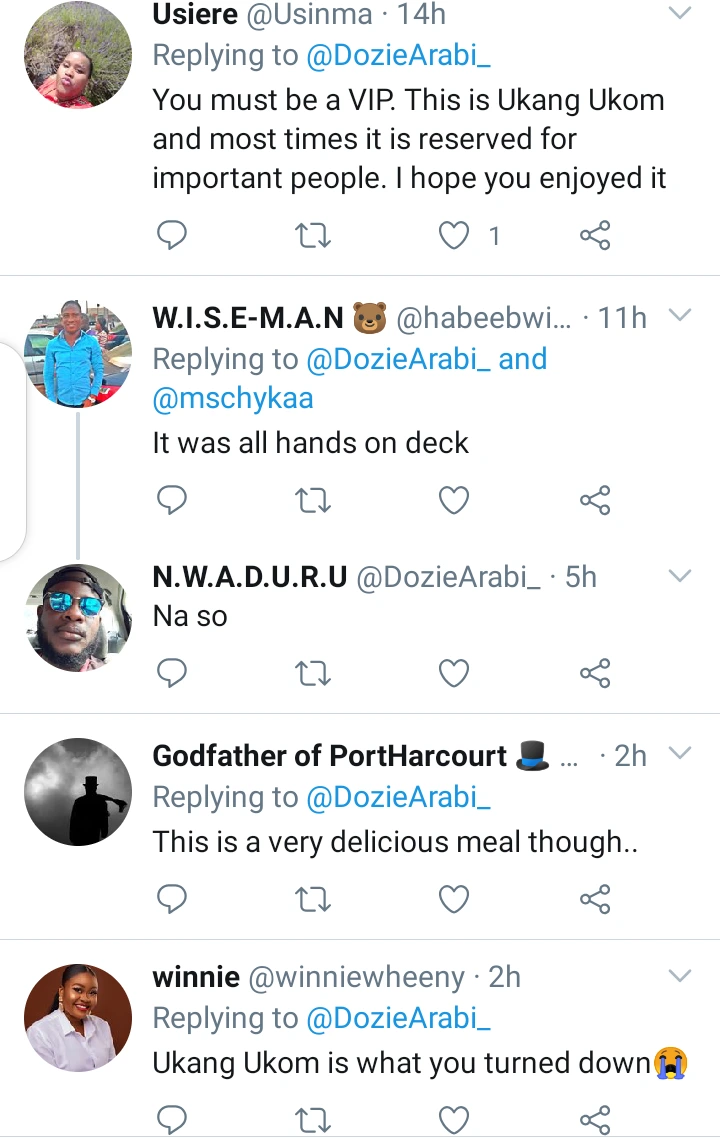
Task: Click the @mschykaa mention link
Action: 233,398
